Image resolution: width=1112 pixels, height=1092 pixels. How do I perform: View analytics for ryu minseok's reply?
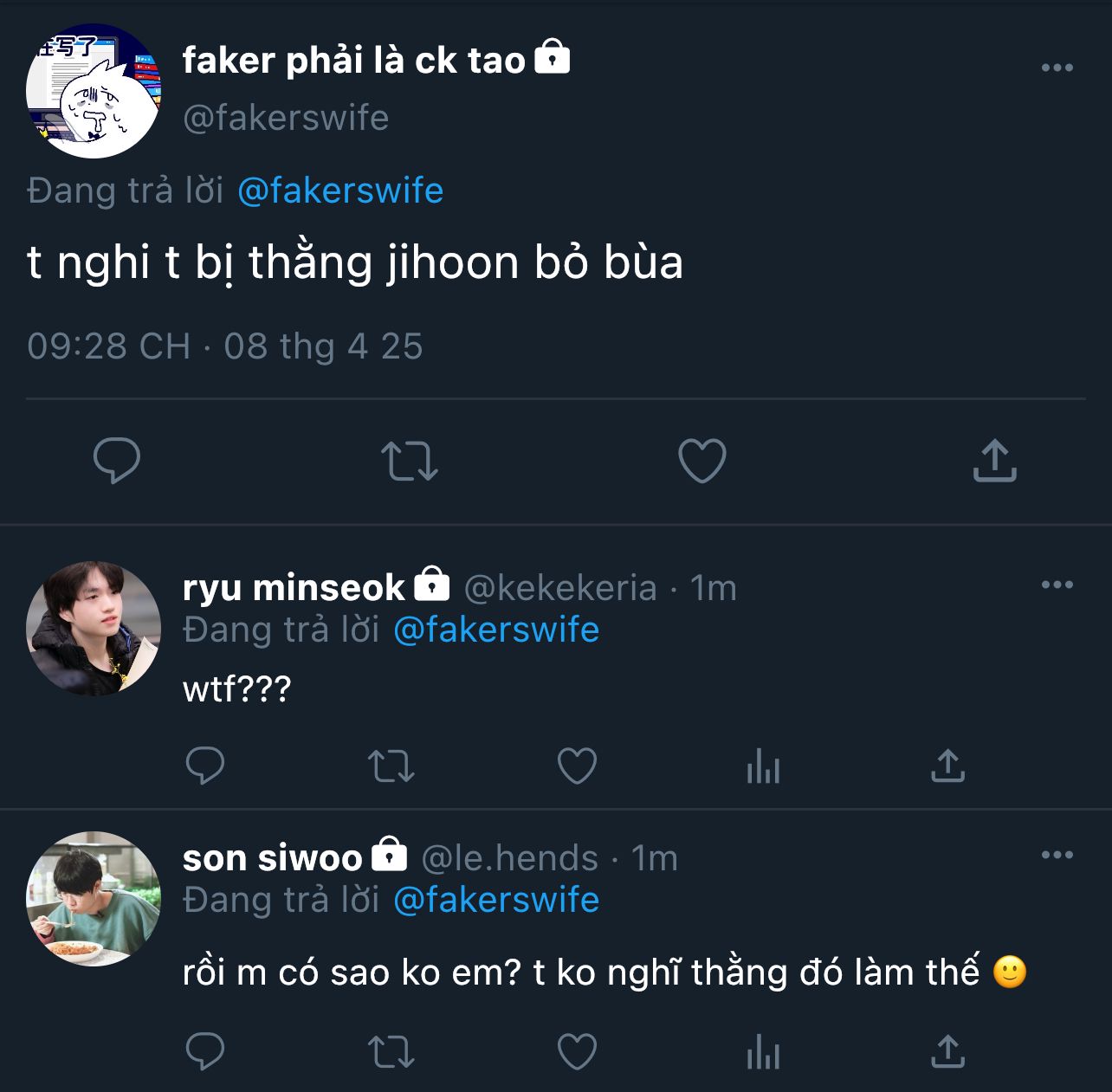point(763,766)
